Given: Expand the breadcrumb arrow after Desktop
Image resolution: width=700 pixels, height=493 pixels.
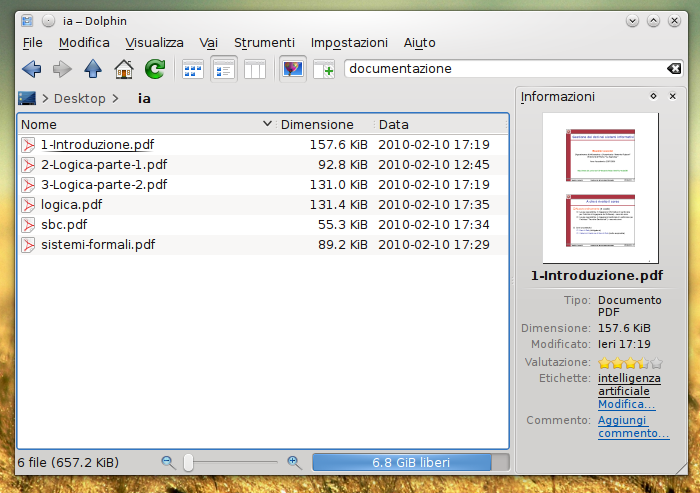Looking at the screenshot, I should (x=116, y=98).
